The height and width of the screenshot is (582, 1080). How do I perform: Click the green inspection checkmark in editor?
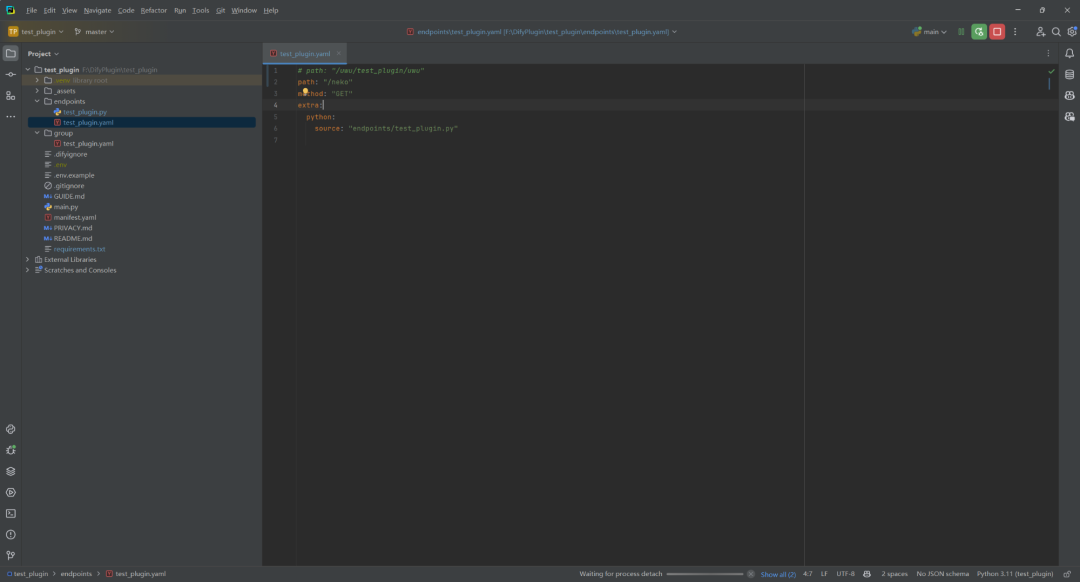tap(1051, 71)
